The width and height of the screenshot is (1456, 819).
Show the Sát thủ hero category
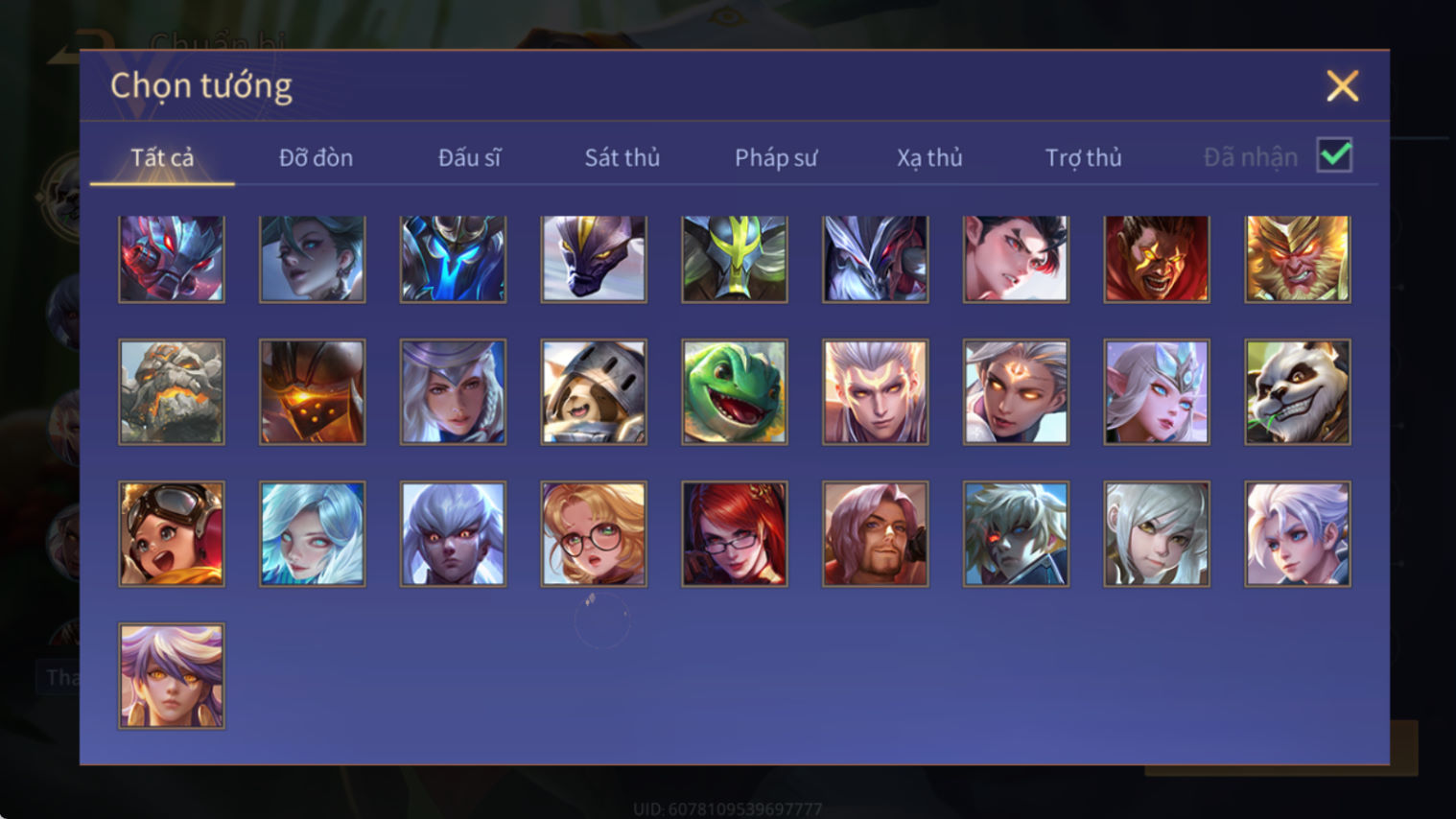click(x=622, y=157)
